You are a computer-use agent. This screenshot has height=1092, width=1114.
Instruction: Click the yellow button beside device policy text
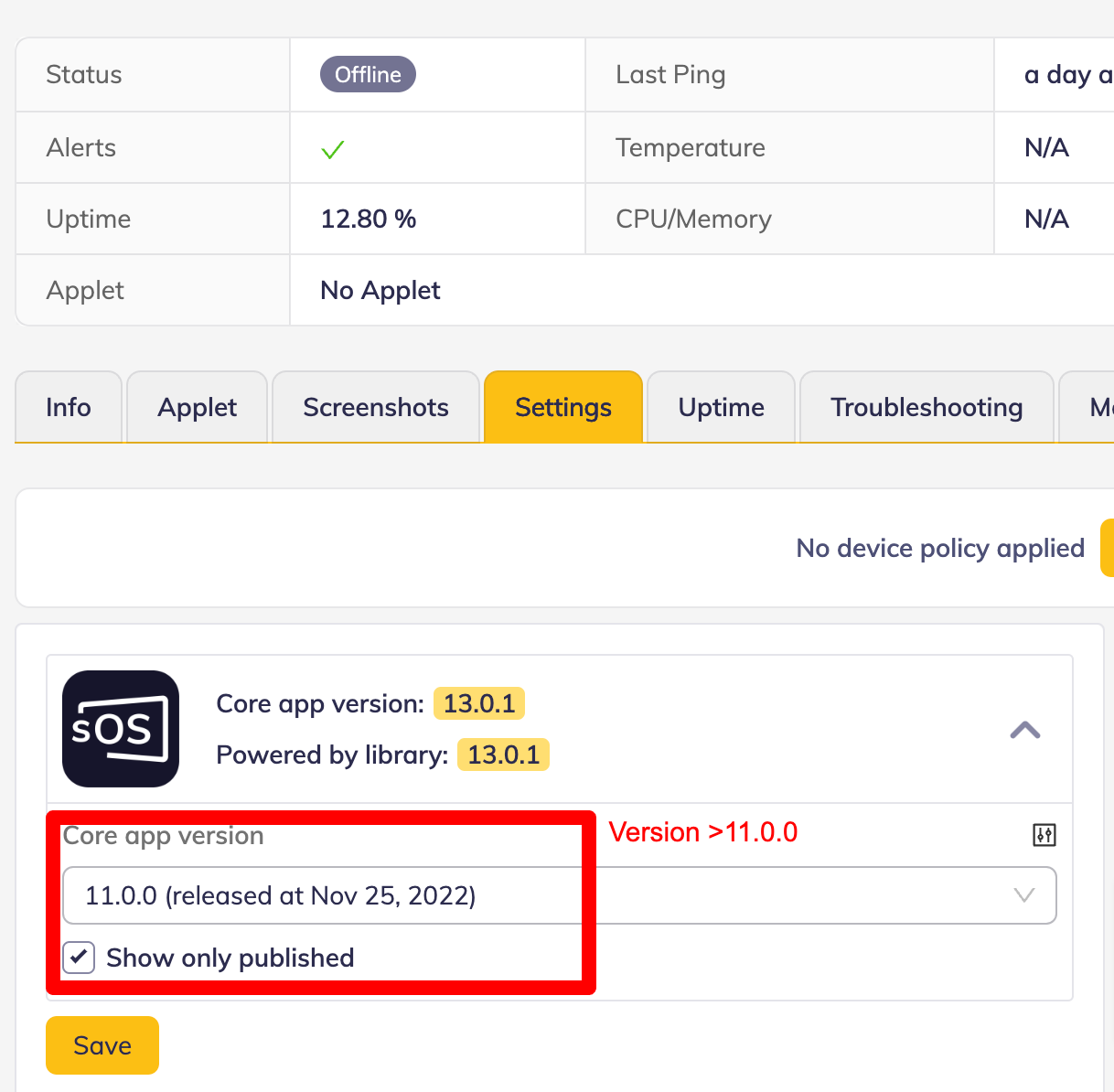pyautogui.click(x=1107, y=548)
